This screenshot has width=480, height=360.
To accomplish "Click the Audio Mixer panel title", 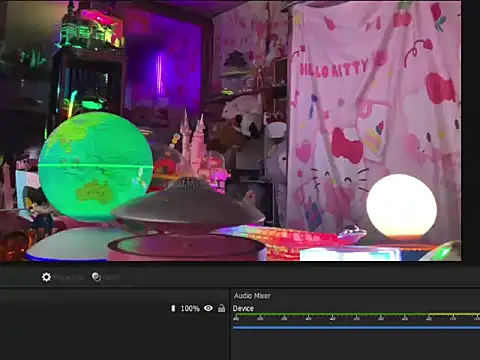I will [252, 296].
